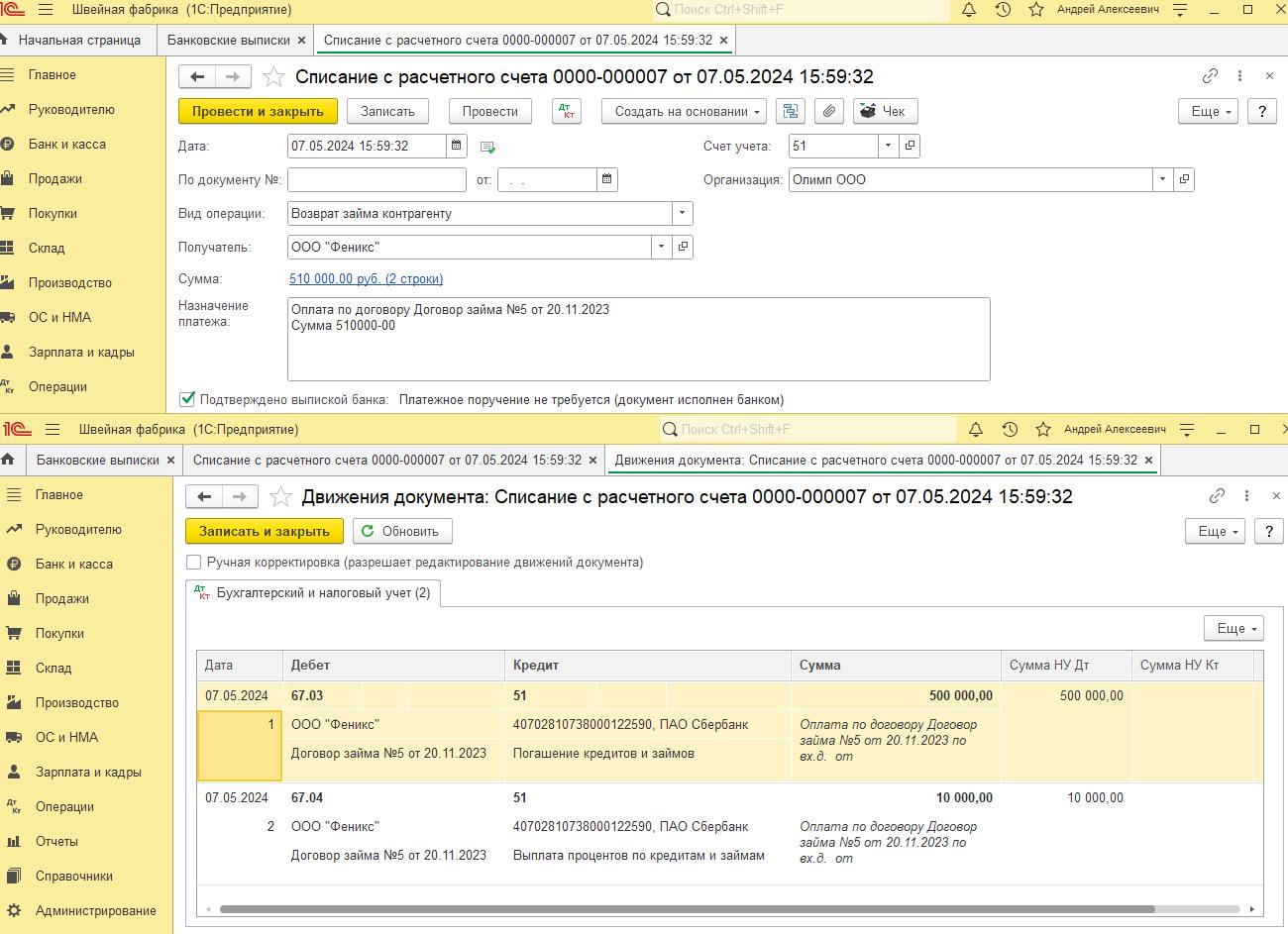Click Записать и закрыть button
The image size is (1288, 934).
pyautogui.click(x=265, y=531)
